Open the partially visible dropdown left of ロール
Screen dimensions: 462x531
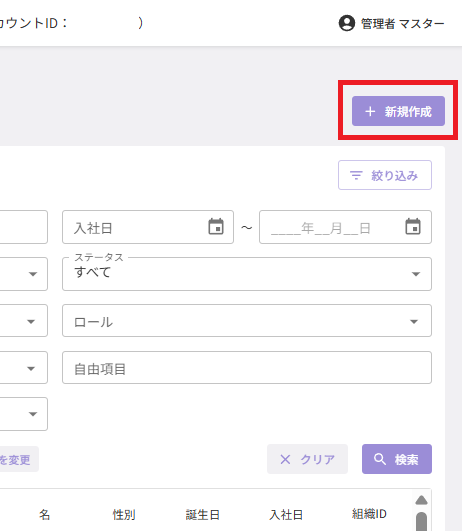click(x=24, y=320)
